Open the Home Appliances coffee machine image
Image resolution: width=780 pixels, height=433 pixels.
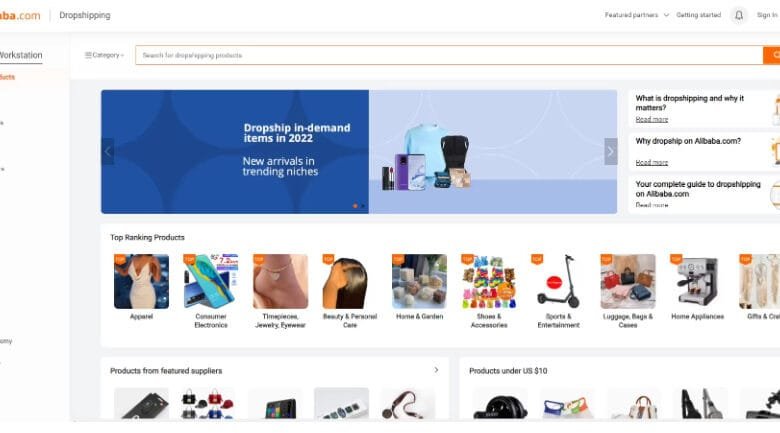pos(697,281)
